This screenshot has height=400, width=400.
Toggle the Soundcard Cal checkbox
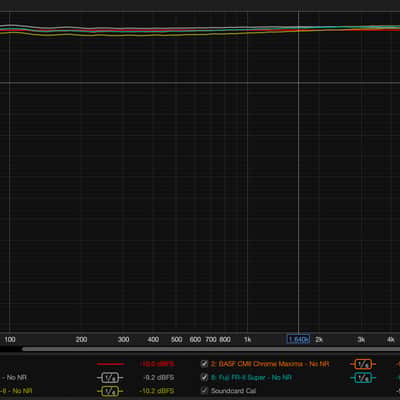click(204, 390)
